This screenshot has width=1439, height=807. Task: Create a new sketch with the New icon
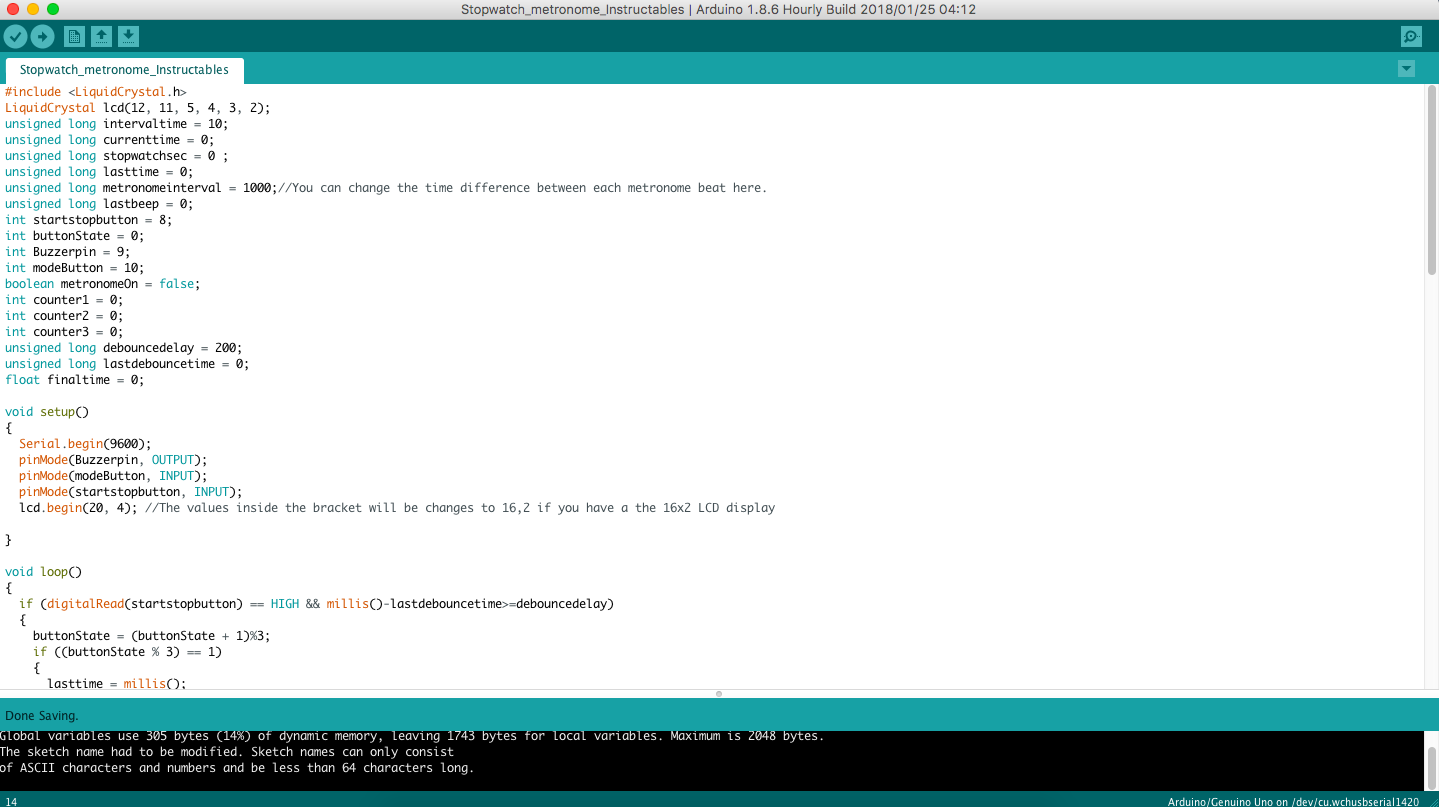pos(74,37)
